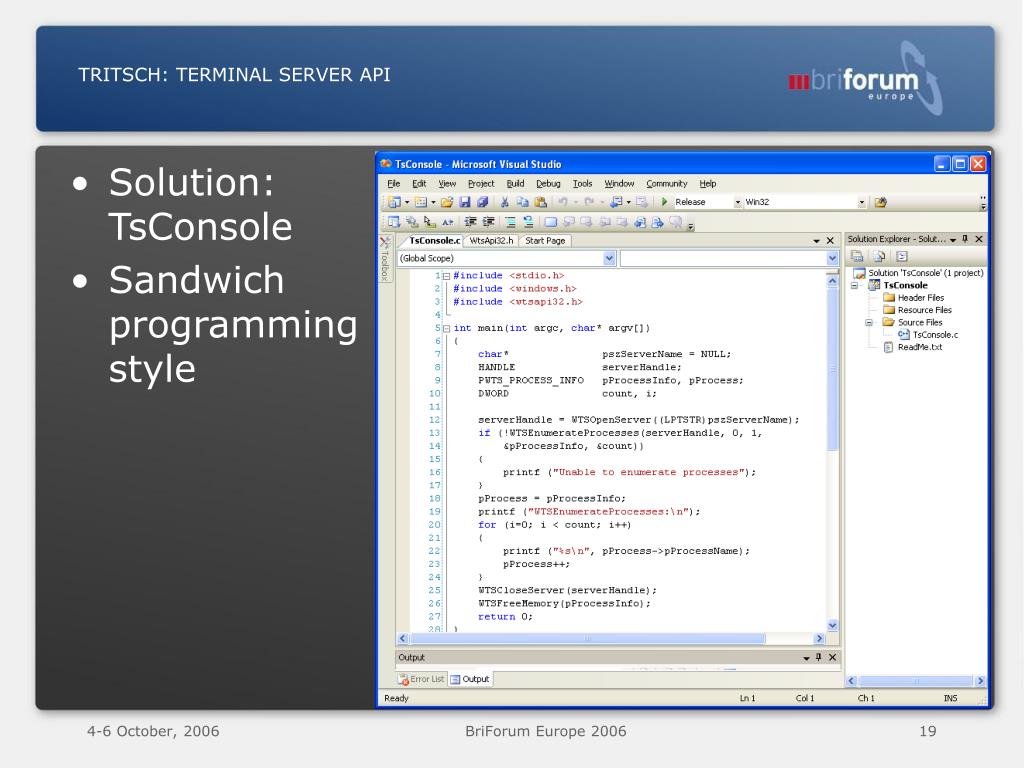1024x768 pixels.
Task: Click the Undo arrow icon
Action: 563,202
